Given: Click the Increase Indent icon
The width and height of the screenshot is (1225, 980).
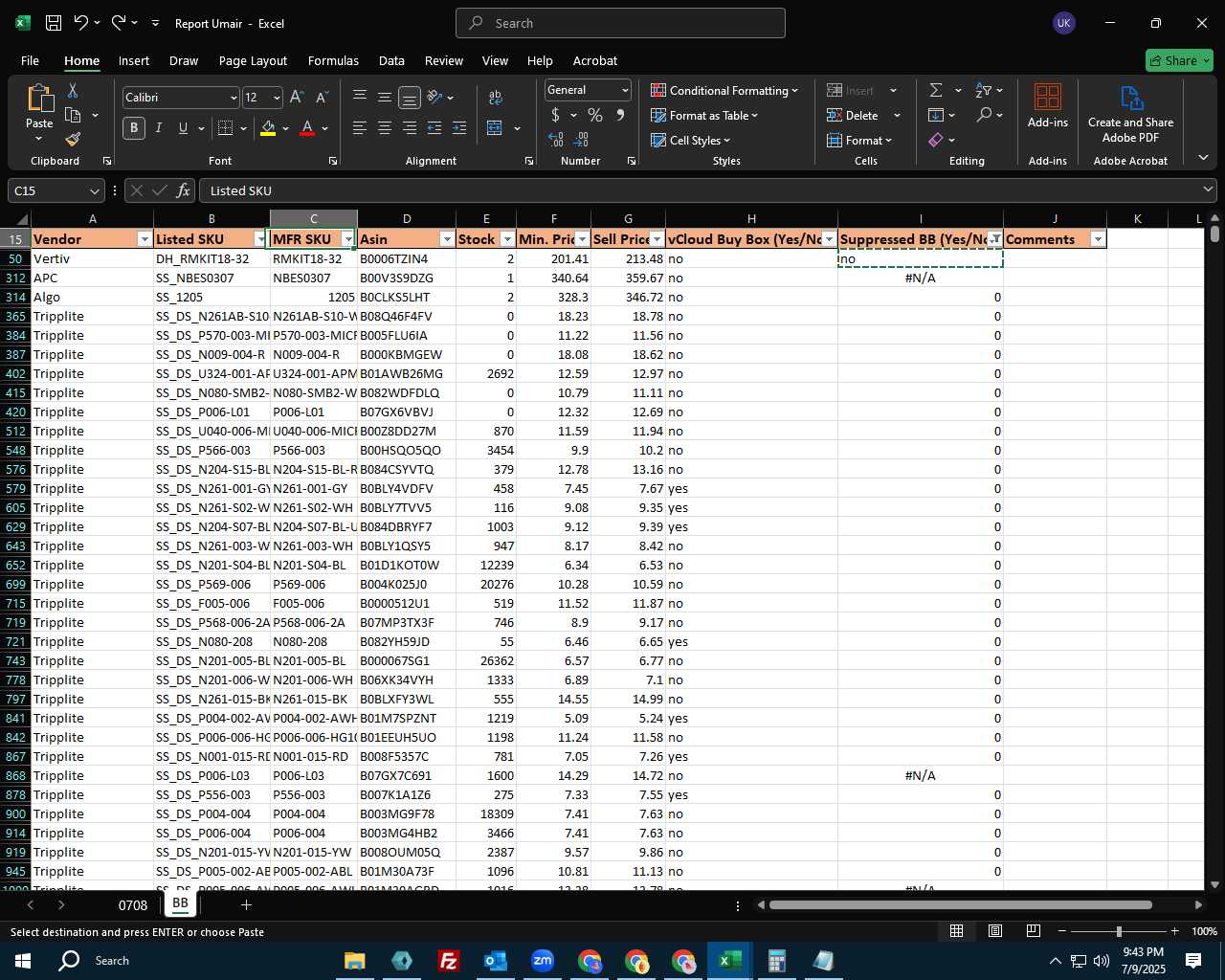Looking at the screenshot, I should [459, 128].
